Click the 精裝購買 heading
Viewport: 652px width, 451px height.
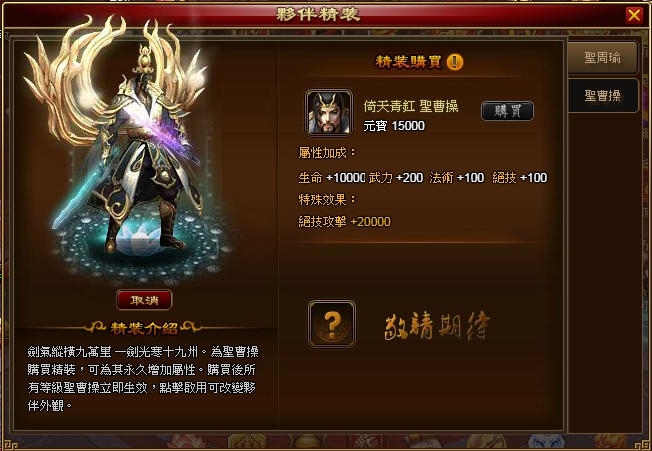coord(408,62)
